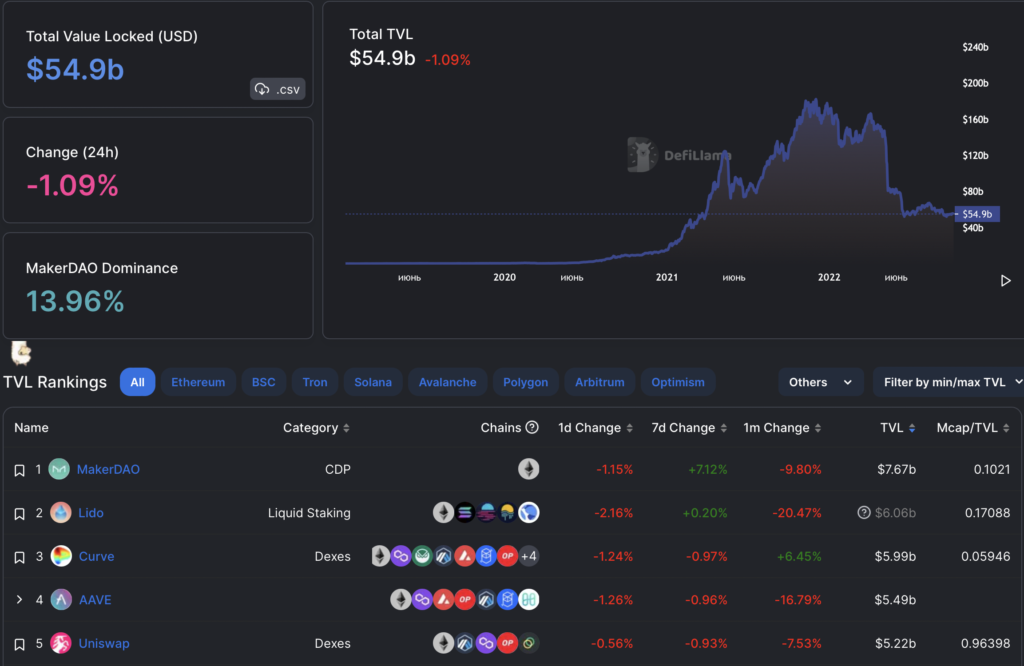Click AAVE's Harmony chain icon
Viewport: 1024px width, 666px height.
tap(529, 599)
